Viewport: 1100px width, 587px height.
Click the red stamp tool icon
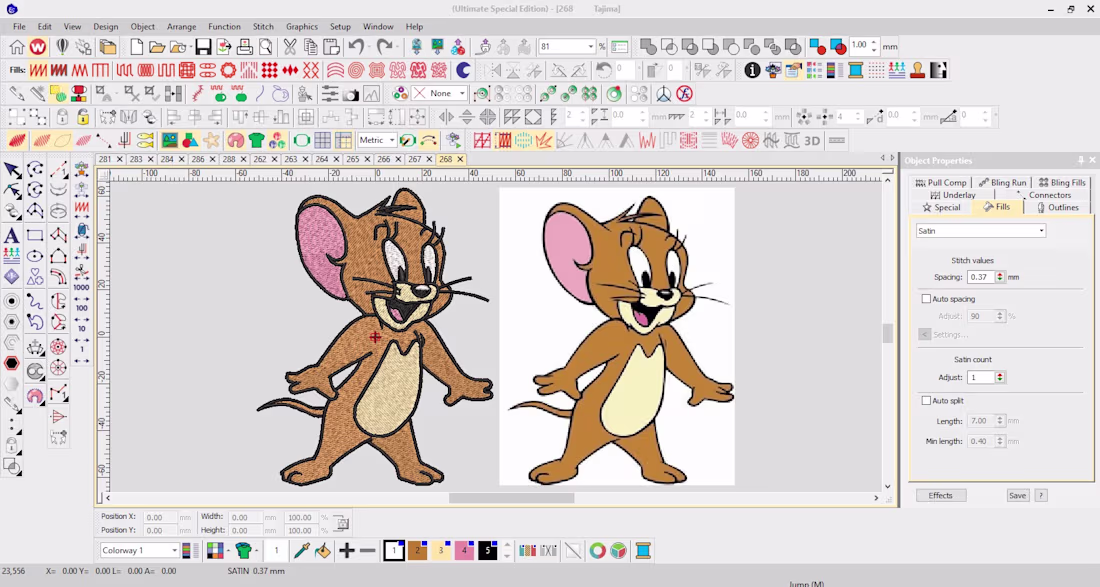917,70
